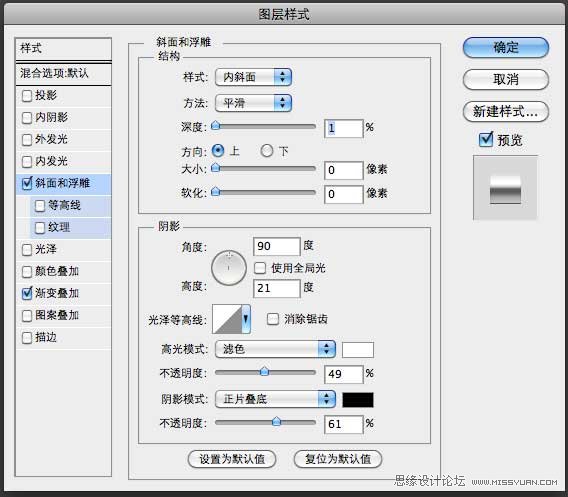
Task: Tick the 外发光 outer glow checkbox
Action: [27, 140]
